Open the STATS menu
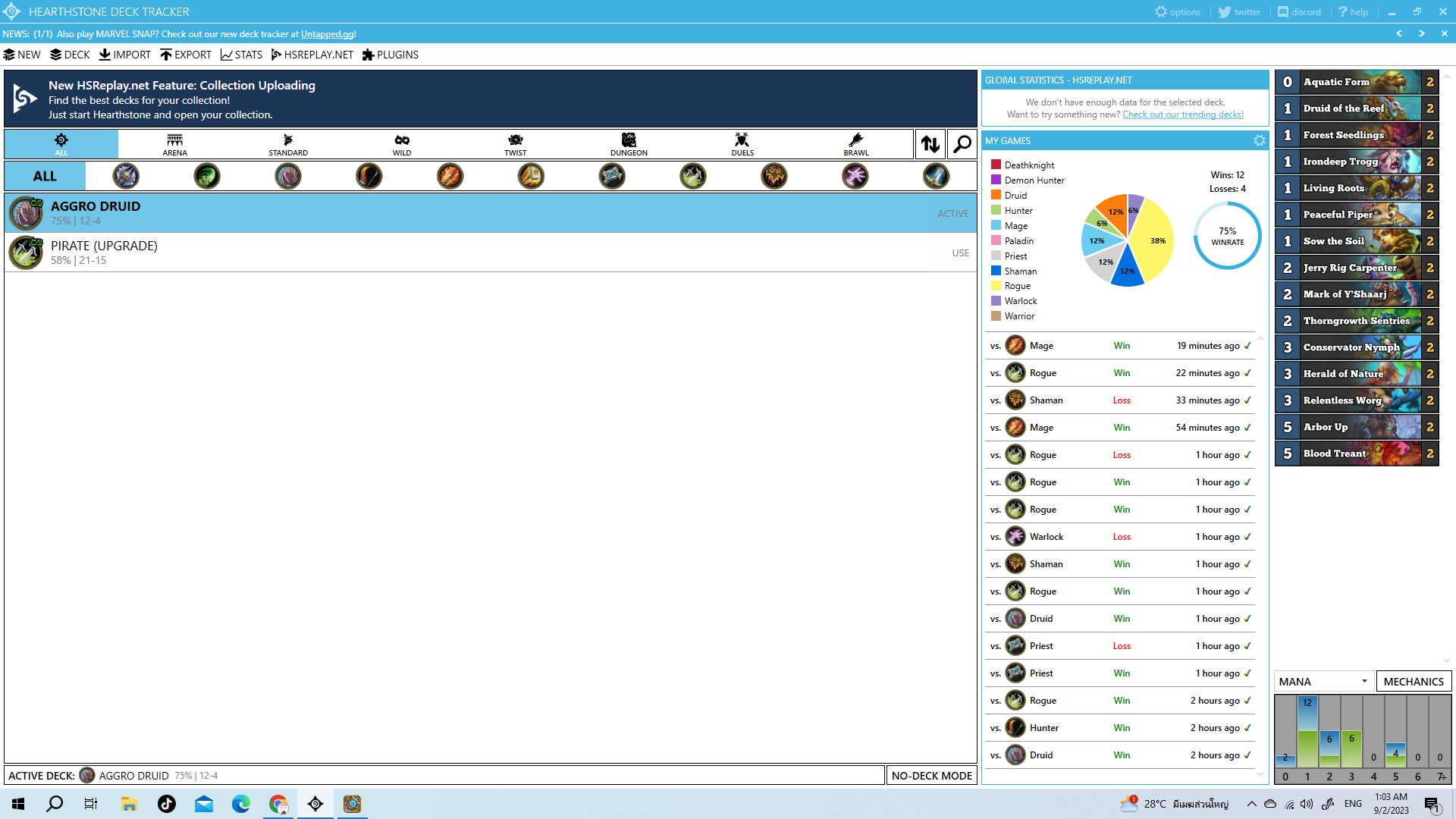The image size is (1456, 819). [x=241, y=55]
